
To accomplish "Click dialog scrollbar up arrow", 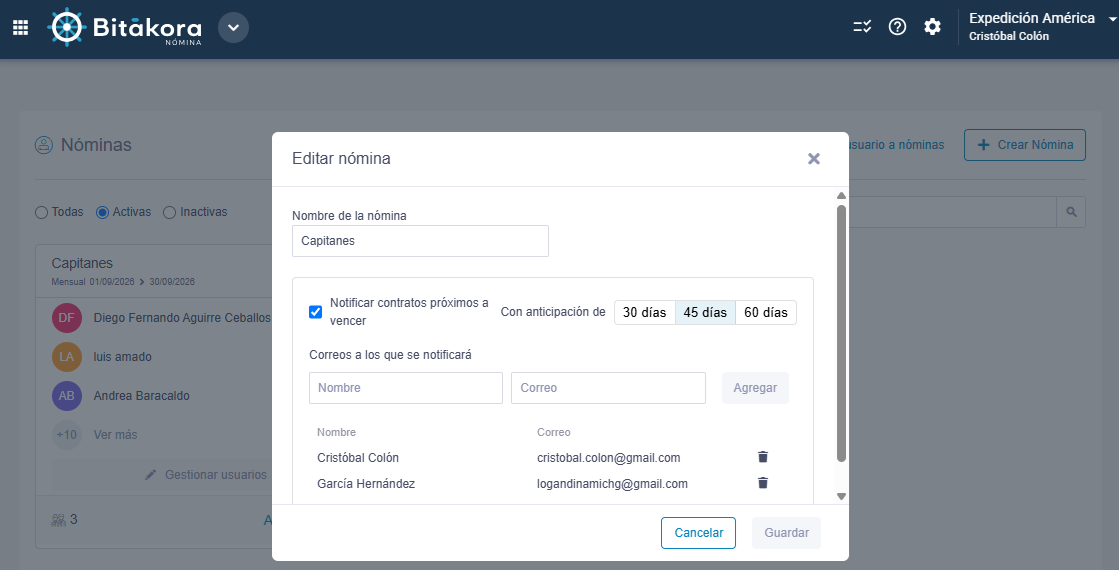I will pos(841,196).
